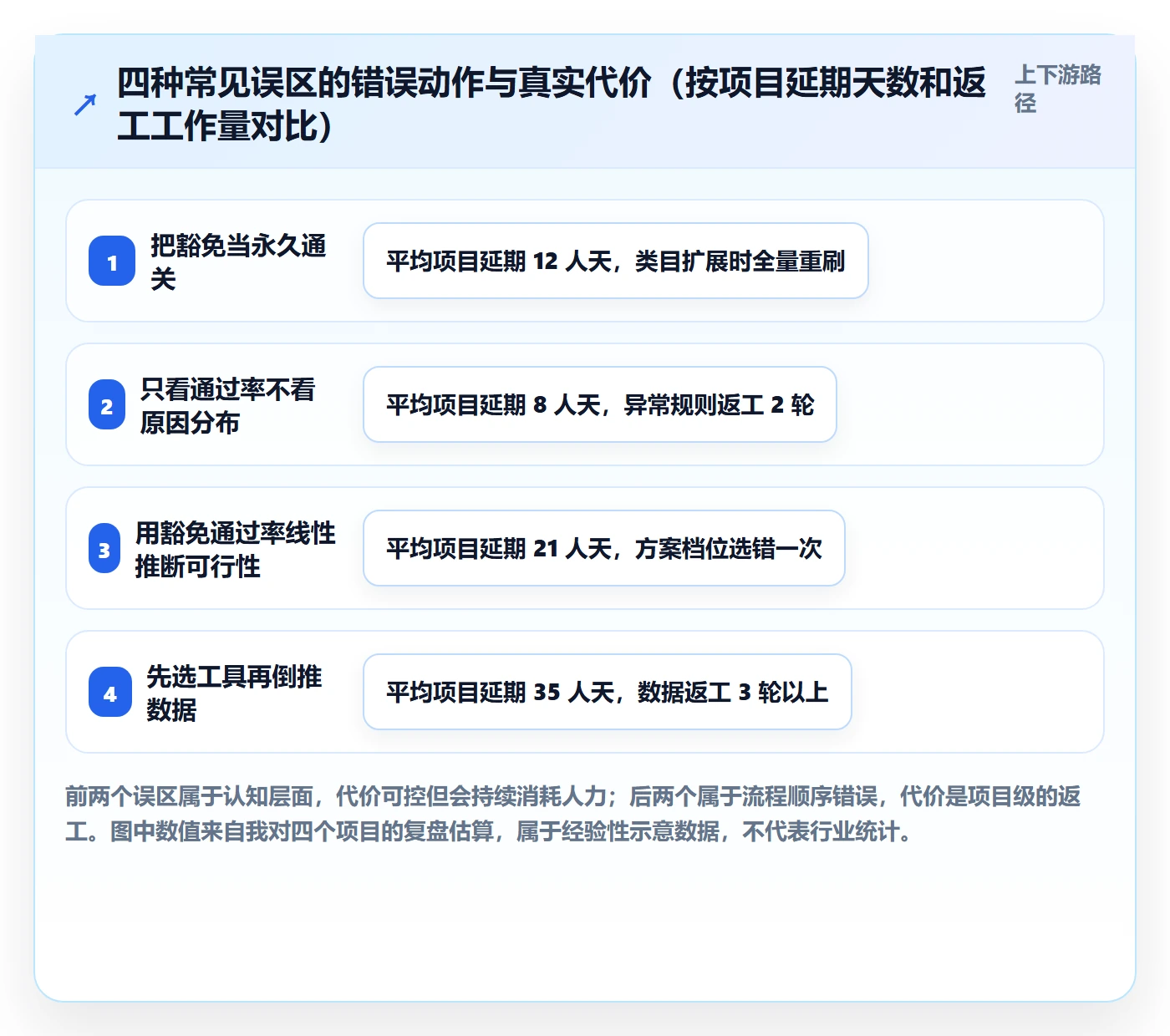Click the number 1 step badge
Image resolution: width=1170 pixels, height=1036 pixels.
112,262
